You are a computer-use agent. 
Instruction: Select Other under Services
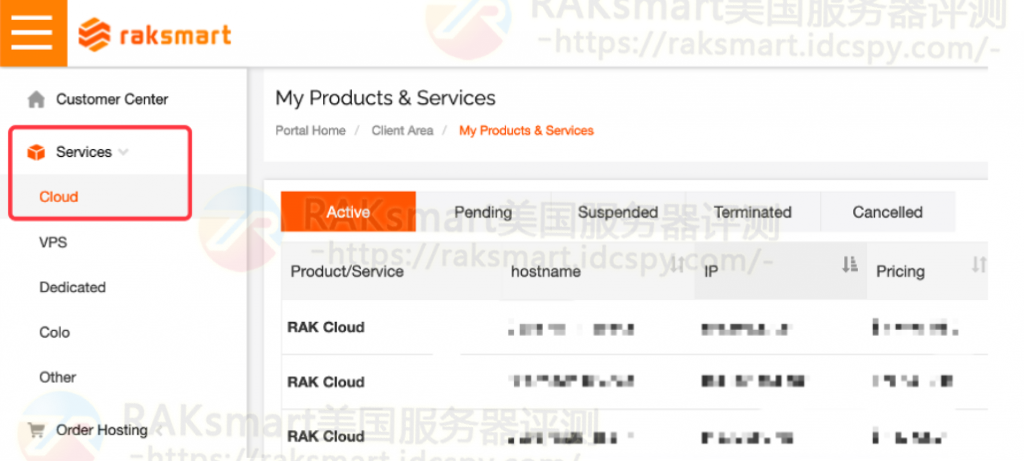click(x=57, y=377)
